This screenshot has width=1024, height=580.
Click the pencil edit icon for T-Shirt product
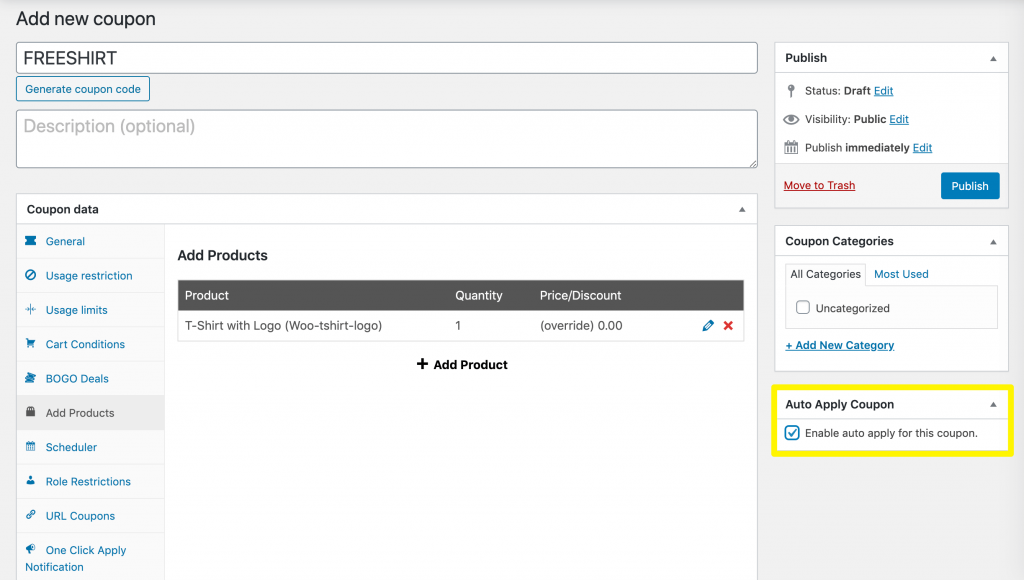point(708,326)
